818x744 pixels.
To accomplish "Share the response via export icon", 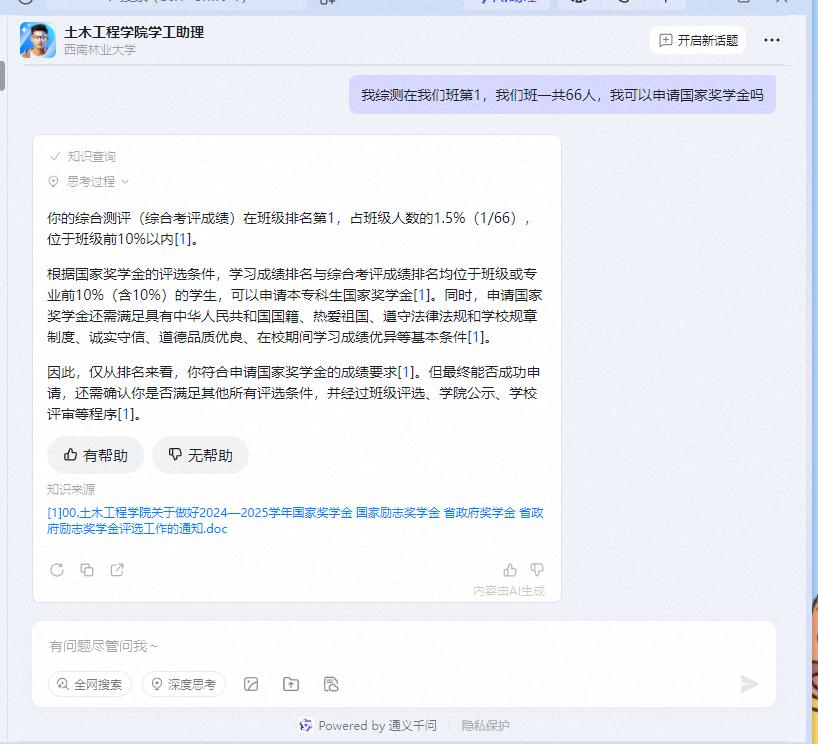I will tap(117, 570).
